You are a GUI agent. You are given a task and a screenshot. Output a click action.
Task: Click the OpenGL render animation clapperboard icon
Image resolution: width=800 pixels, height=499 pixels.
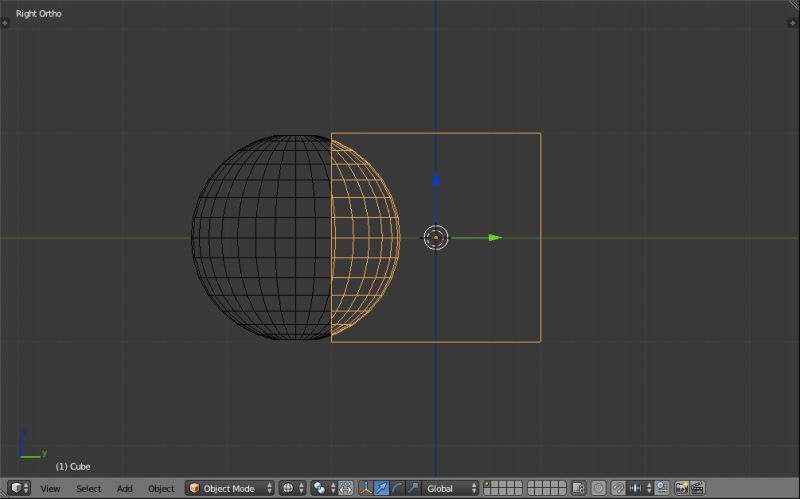tap(697, 488)
